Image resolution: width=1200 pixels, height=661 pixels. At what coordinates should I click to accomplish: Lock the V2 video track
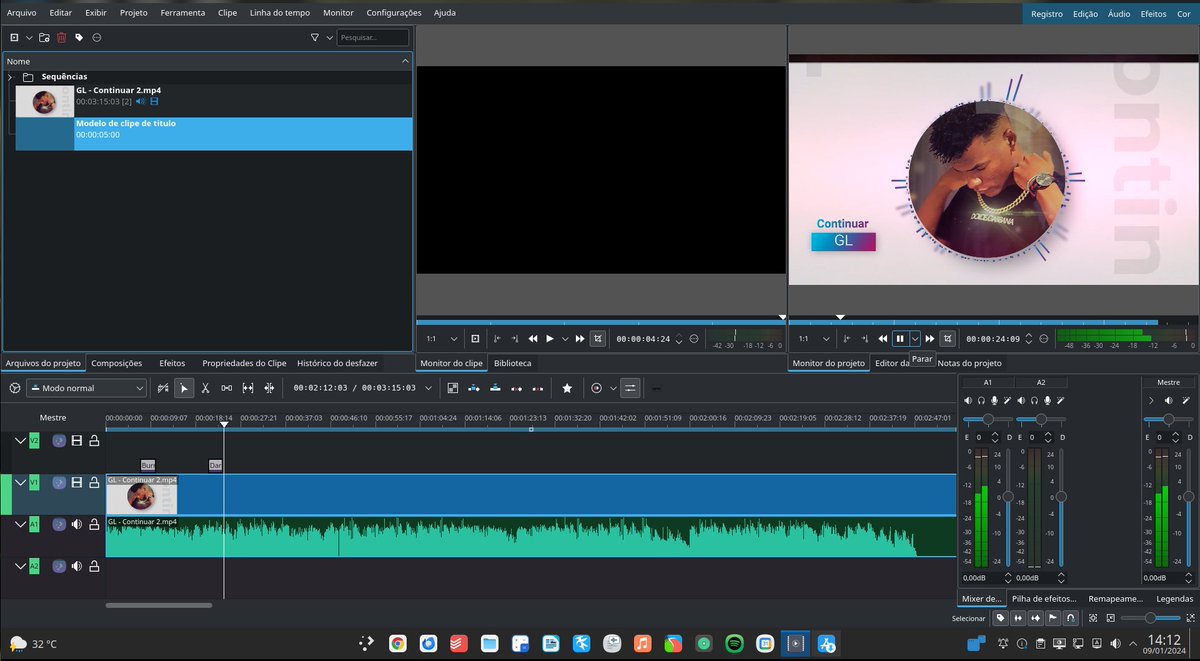(x=94, y=440)
